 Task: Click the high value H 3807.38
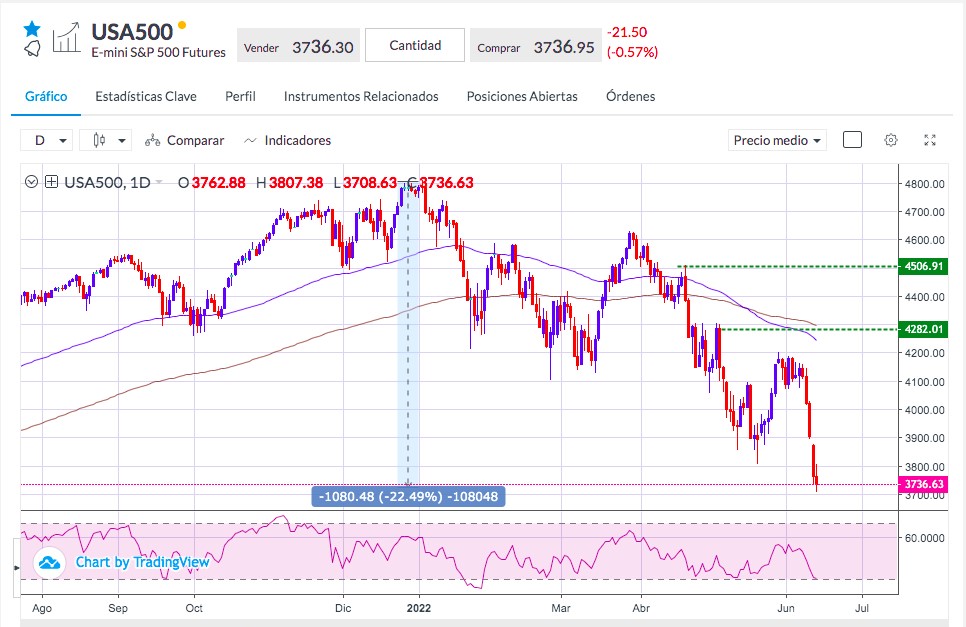(x=290, y=182)
